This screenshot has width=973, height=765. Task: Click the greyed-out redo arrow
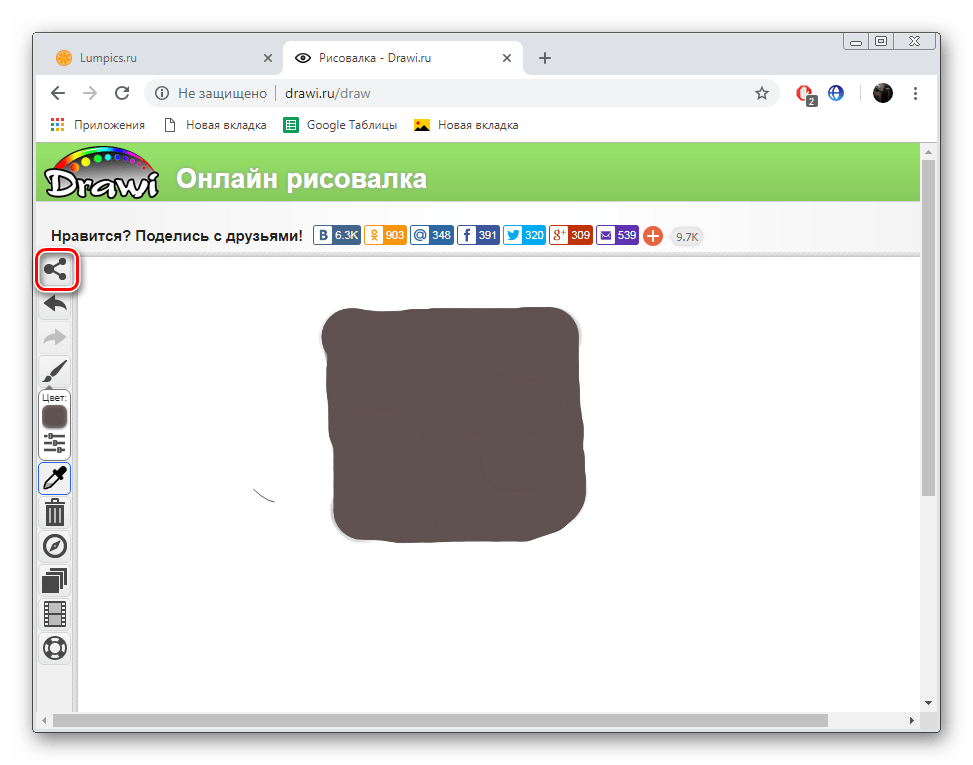coord(55,337)
